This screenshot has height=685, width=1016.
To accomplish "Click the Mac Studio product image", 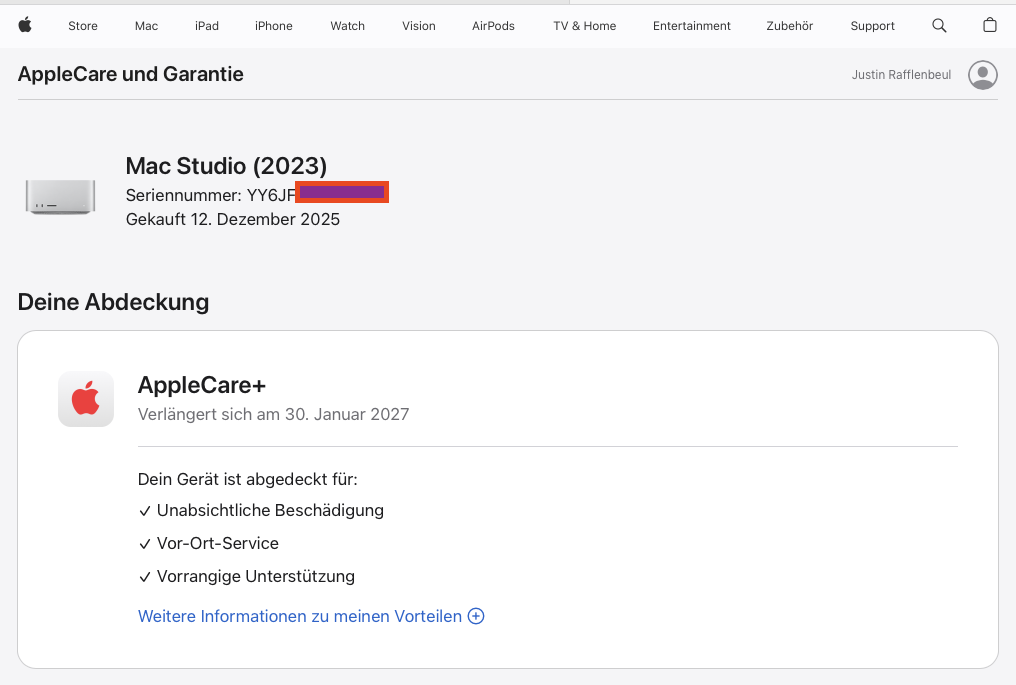I will coord(60,197).
